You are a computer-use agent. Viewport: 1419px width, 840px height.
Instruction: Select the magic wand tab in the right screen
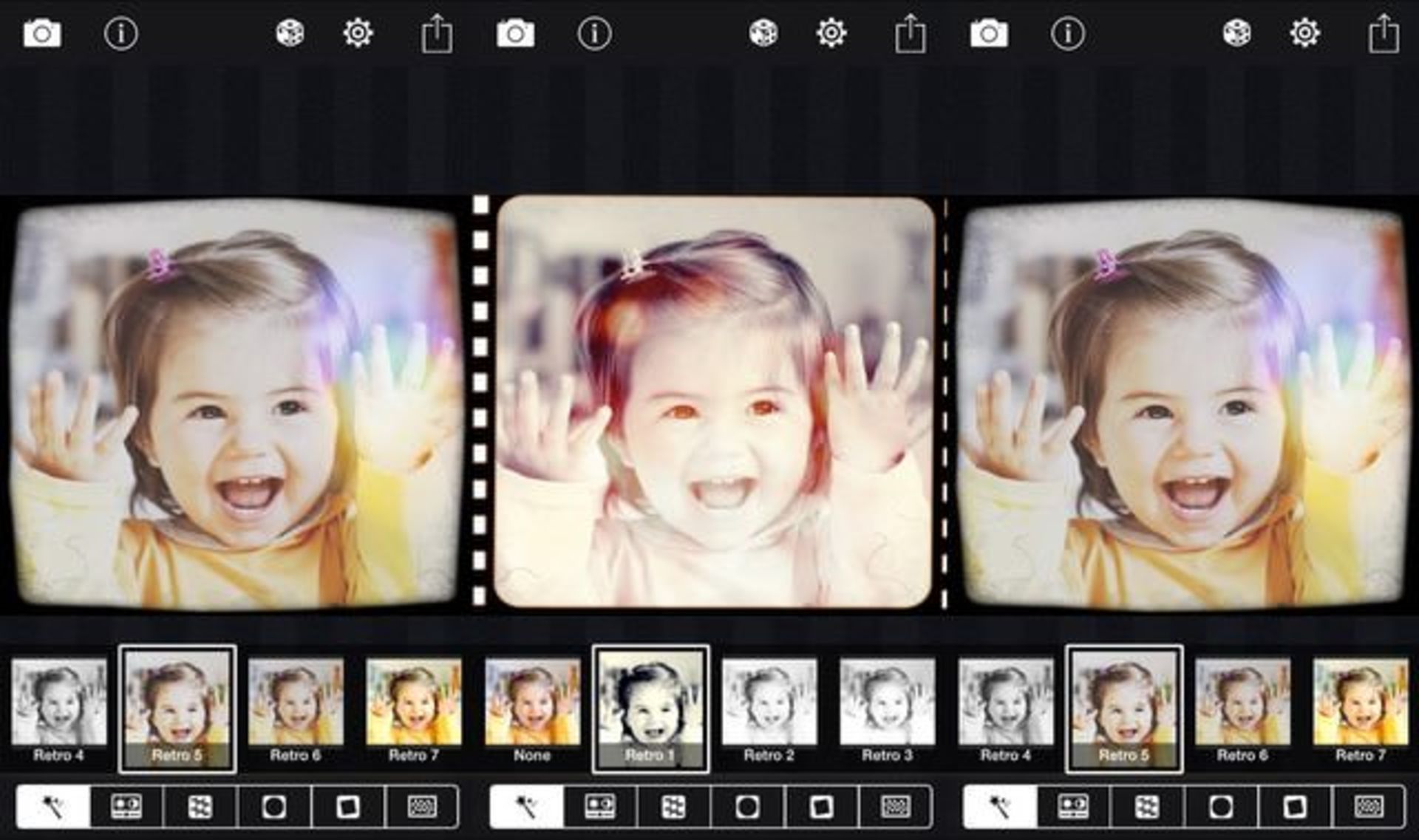[1001, 807]
